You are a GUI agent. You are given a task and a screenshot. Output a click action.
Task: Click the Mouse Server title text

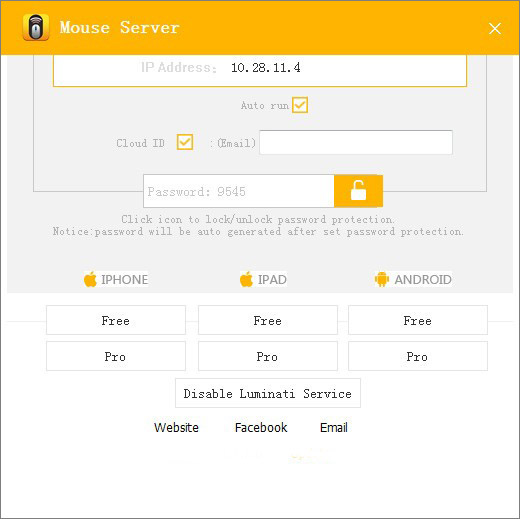click(x=120, y=28)
